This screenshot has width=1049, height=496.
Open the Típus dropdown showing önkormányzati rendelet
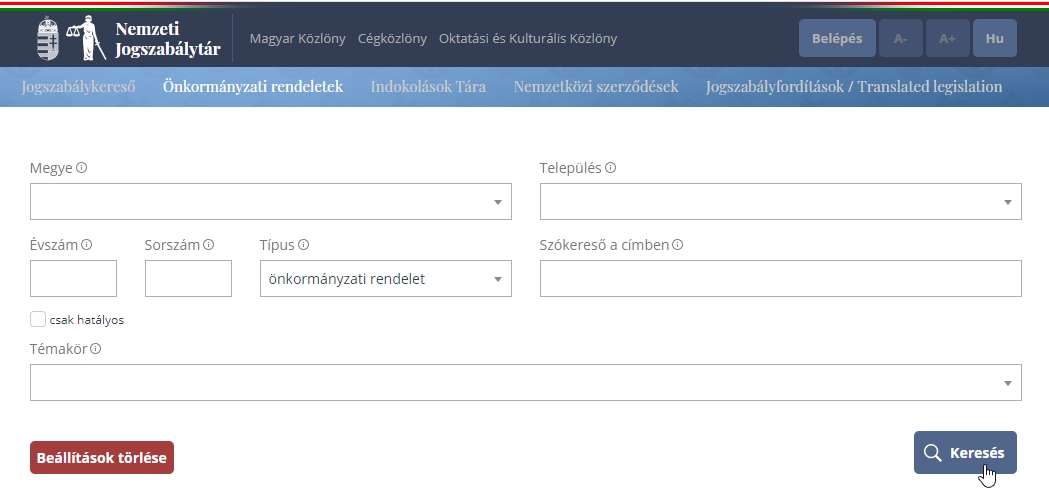pos(386,278)
